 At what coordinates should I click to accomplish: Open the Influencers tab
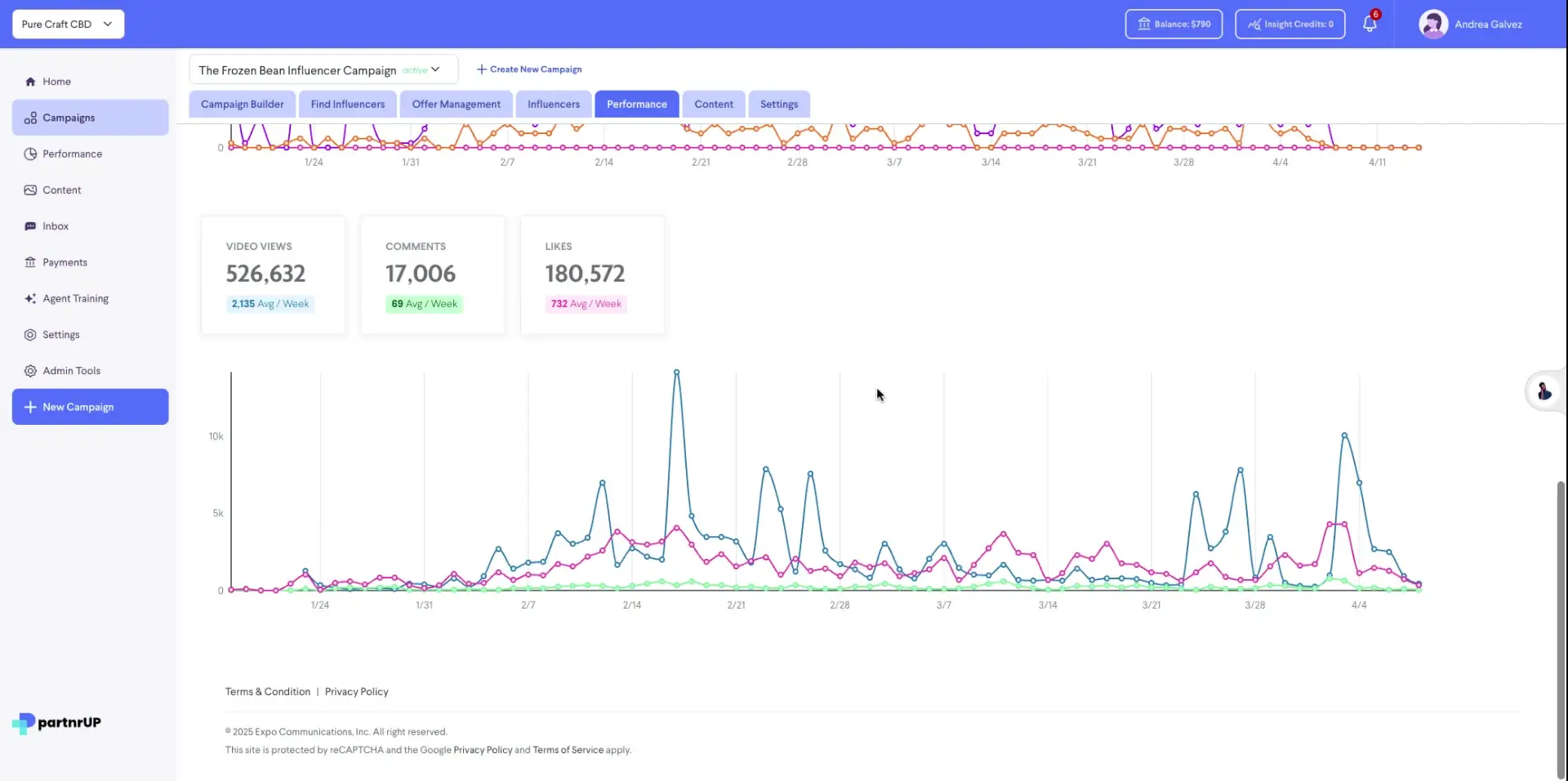click(553, 104)
